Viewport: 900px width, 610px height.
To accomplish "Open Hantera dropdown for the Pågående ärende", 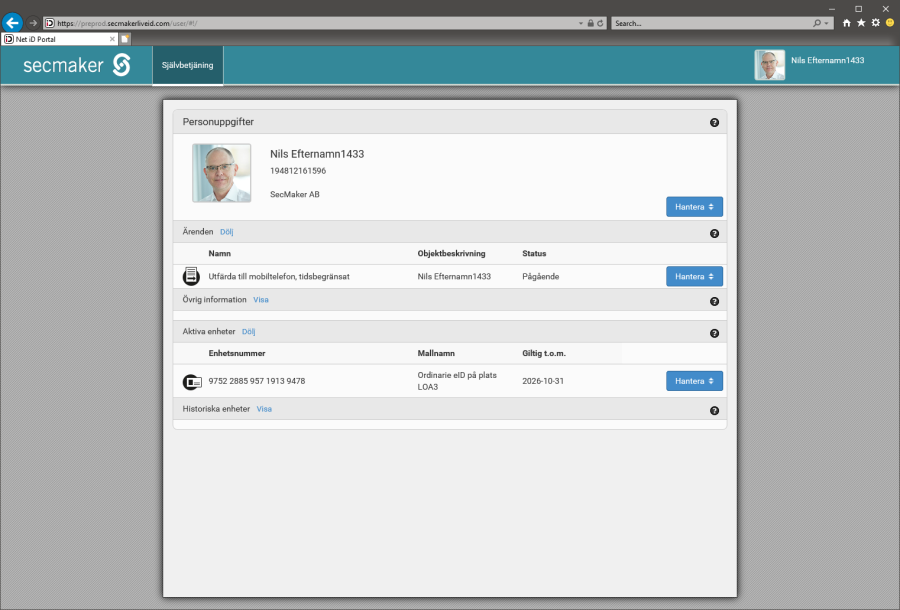I will click(694, 276).
